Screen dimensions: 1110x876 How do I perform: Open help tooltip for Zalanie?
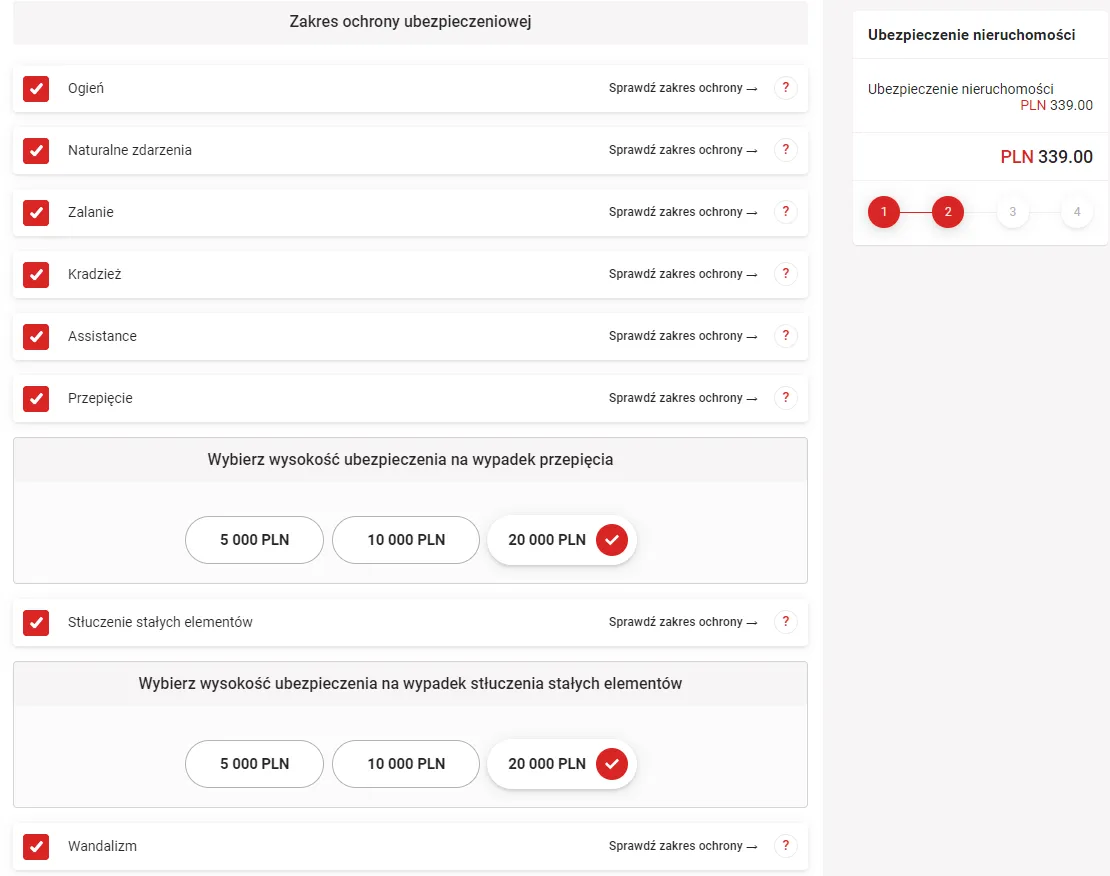pos(786,211)
